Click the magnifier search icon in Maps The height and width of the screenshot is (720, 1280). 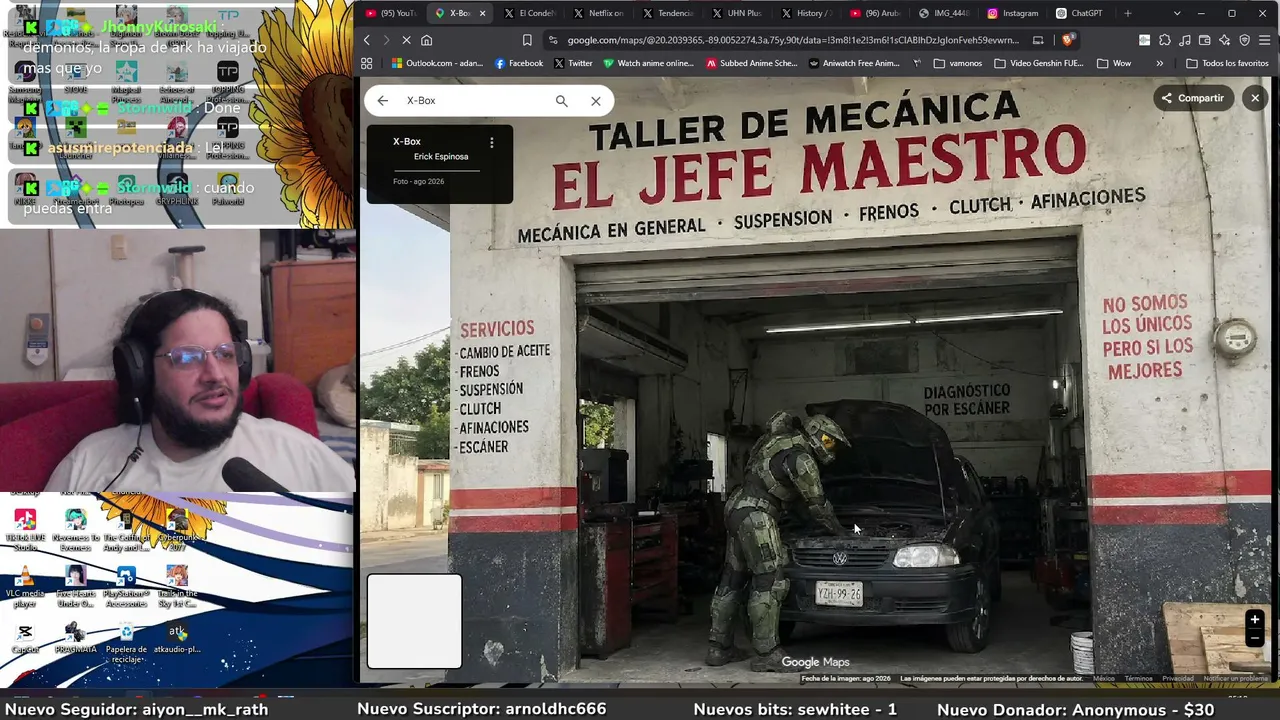(x=561, y=101)
